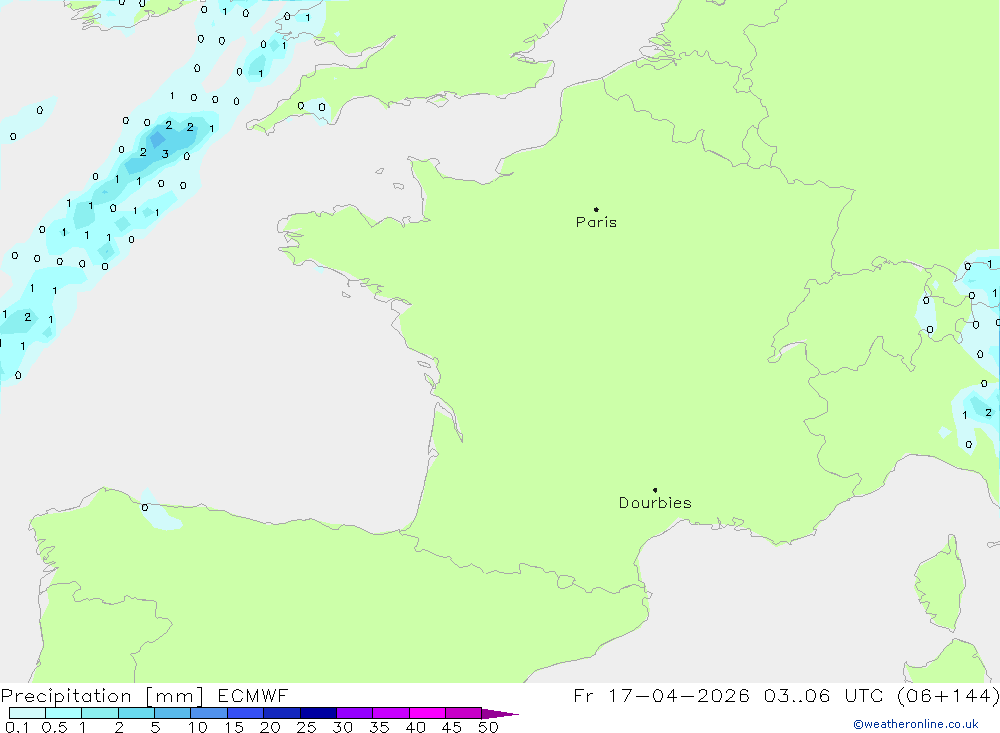Select the 35–40 mm legend swatch

[x=391, y=713]
